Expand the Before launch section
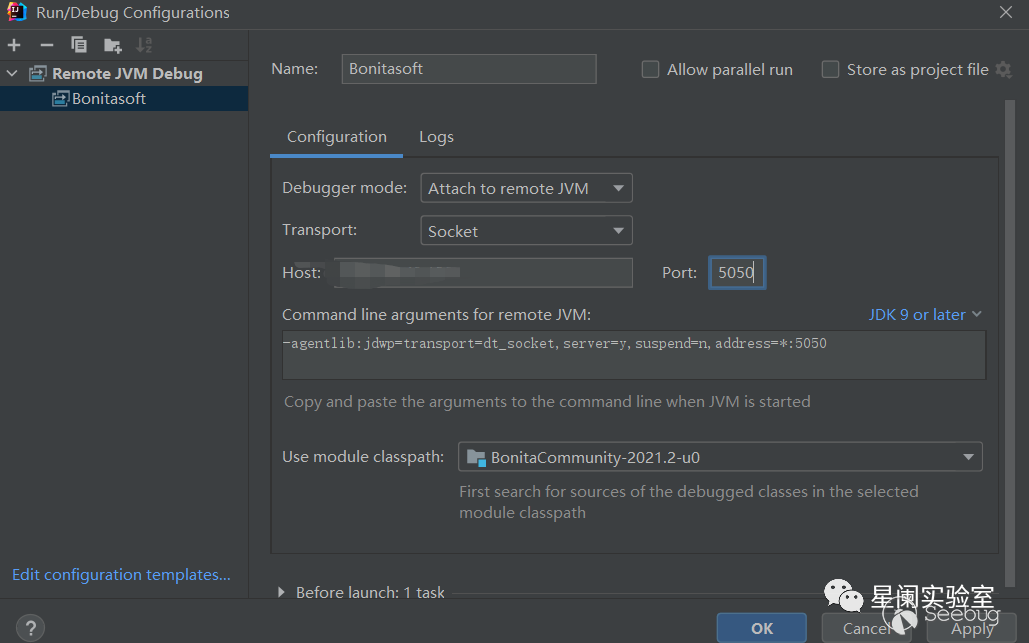1029x643 pixels. coord(281,592)
